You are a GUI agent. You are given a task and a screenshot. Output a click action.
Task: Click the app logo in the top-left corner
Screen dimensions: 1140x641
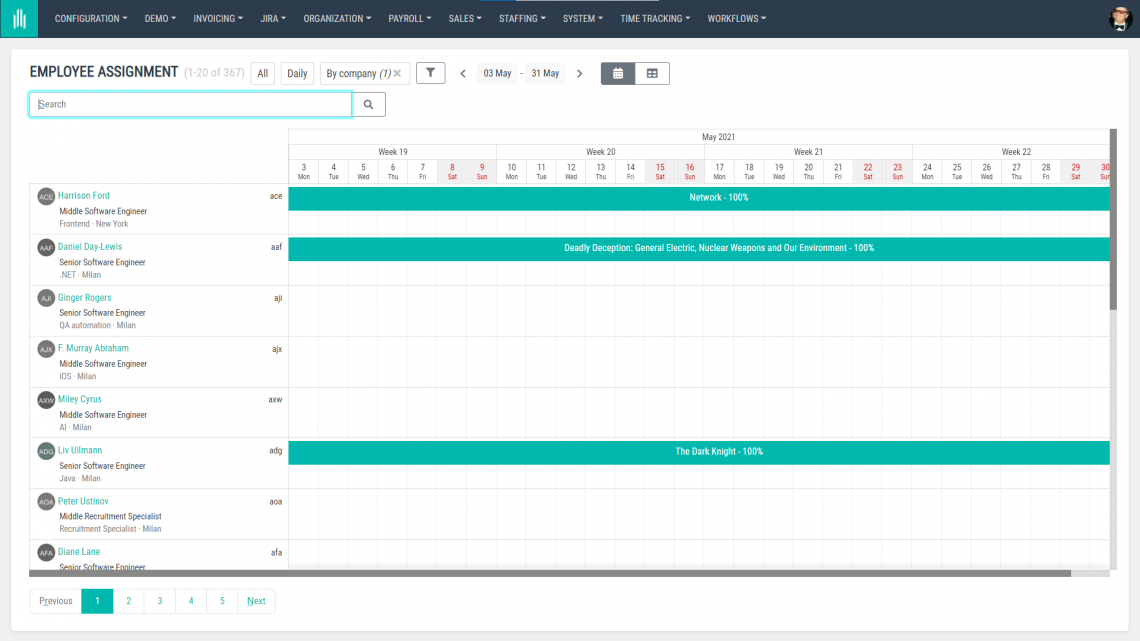(19, 18)
